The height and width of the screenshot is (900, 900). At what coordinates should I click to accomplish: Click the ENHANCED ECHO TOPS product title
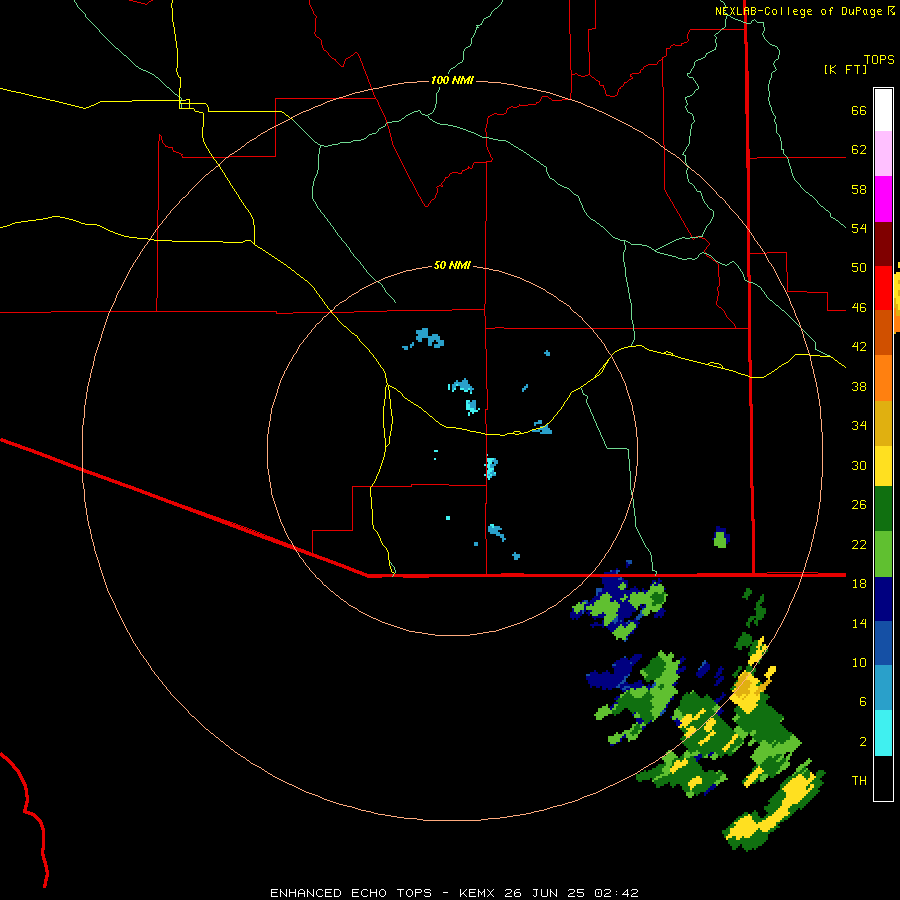(351, 893)
